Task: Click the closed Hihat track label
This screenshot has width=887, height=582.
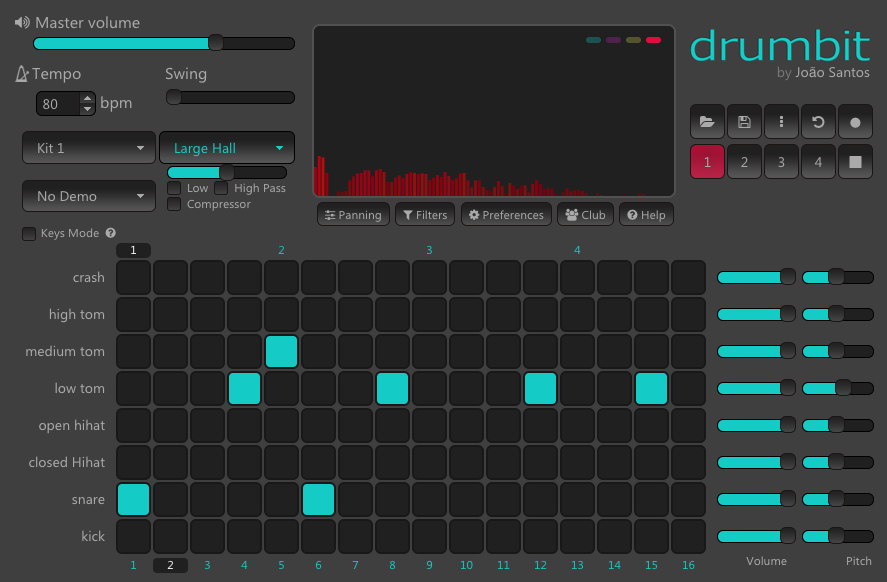Action: [x=67, y=462]
